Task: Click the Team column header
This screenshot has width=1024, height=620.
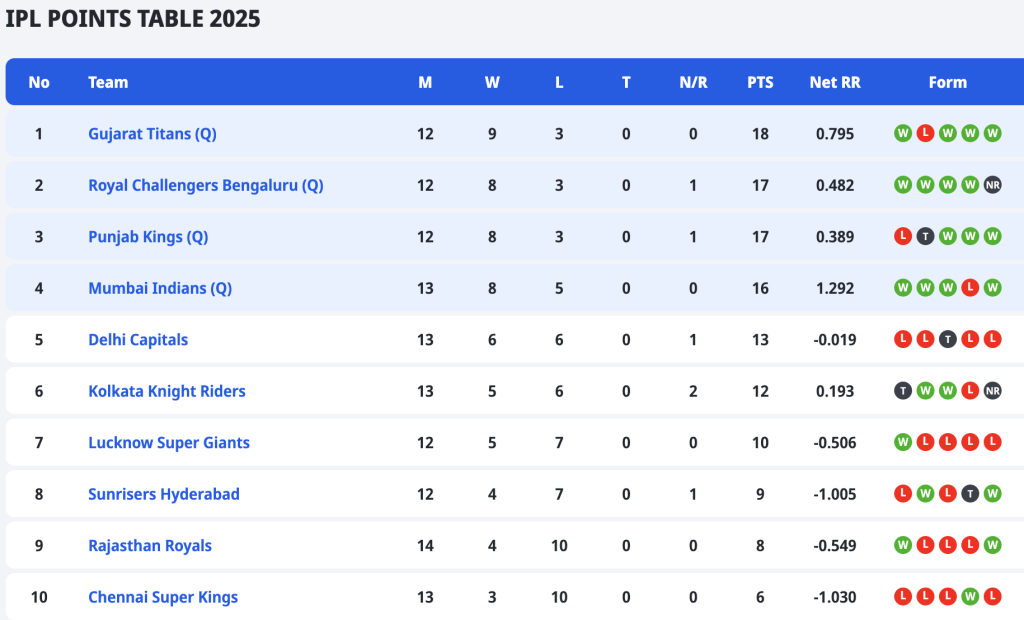Action: click(x=108, y=82)
